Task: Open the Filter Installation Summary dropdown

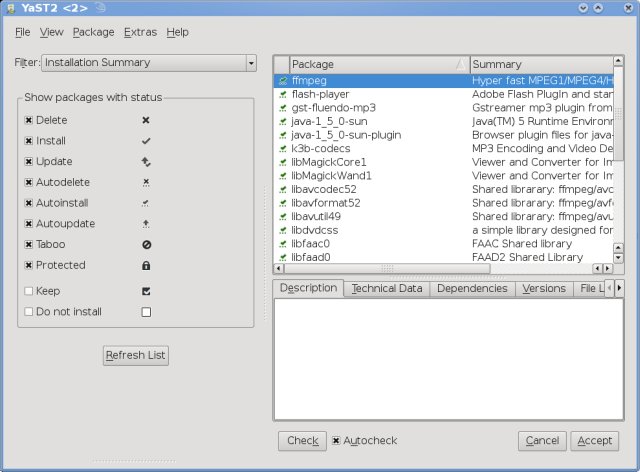Action: pos(149,63)
